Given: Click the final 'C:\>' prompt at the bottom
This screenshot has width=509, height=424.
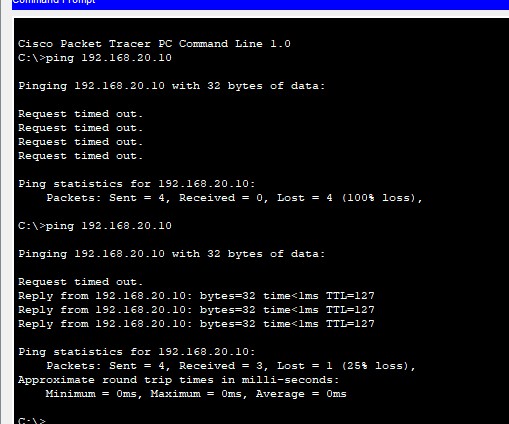Looking at the screenshot, I should pos(32,420).
